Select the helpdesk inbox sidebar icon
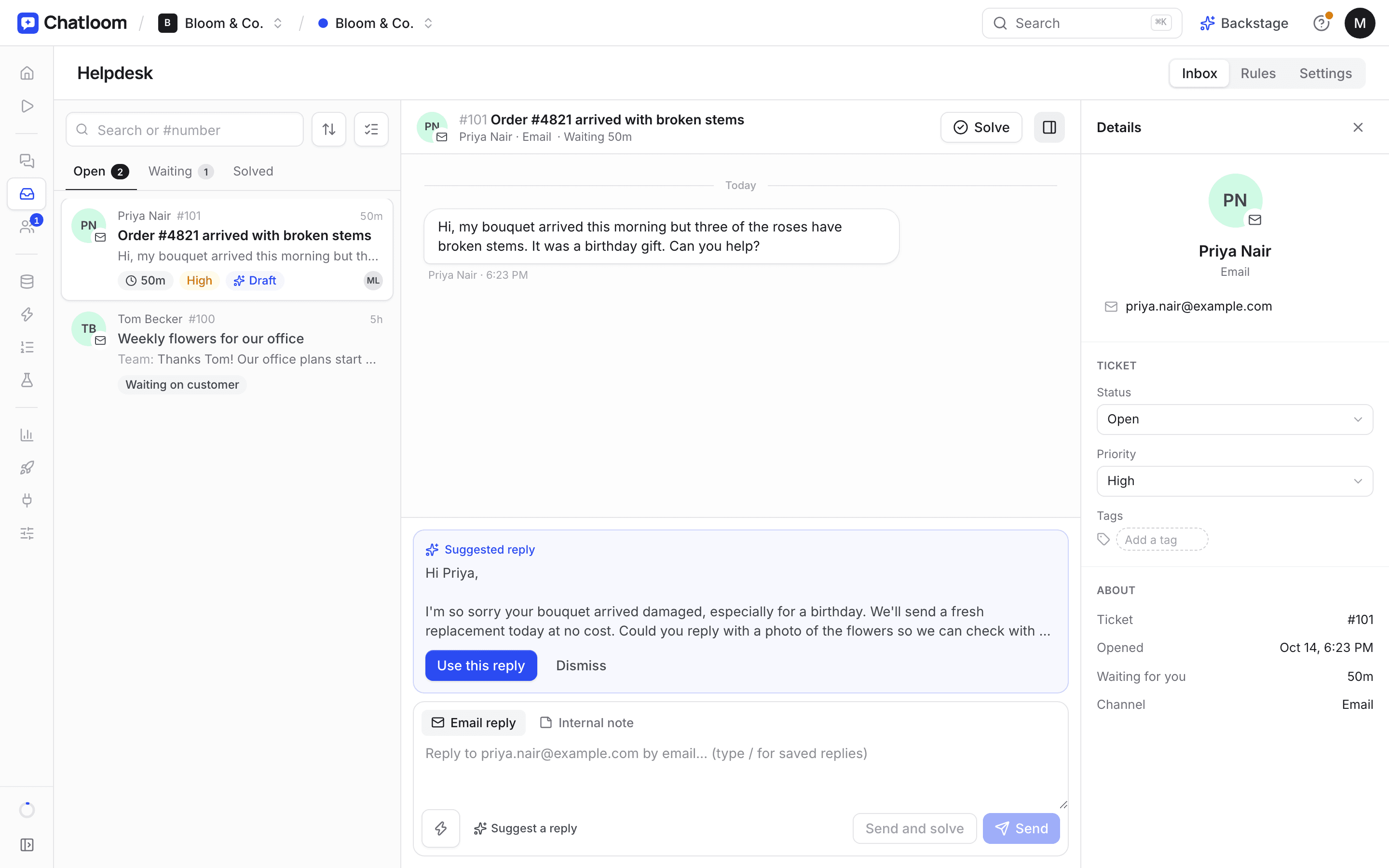 coord(27,193)
